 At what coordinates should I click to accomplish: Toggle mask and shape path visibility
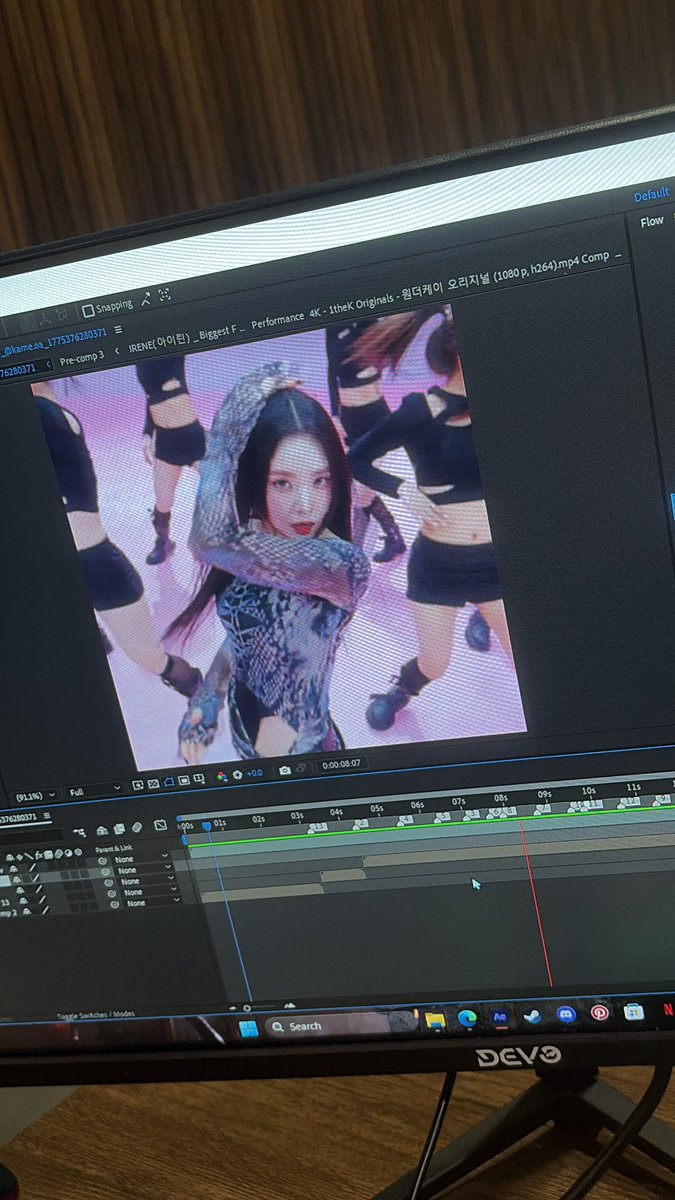[169, 781]
